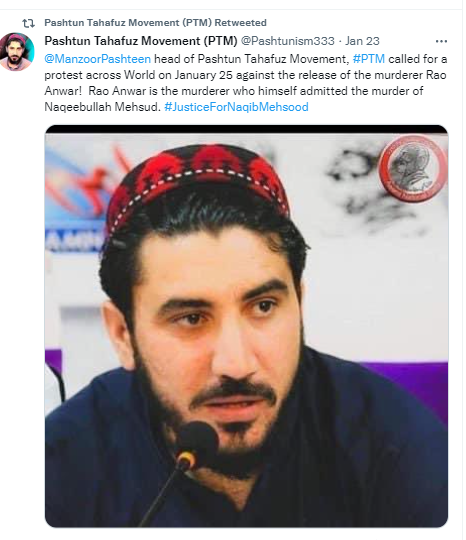
Task: Open the #JusticeForNaqibMehsood hashtag
Action: click(x=236, y=107)
